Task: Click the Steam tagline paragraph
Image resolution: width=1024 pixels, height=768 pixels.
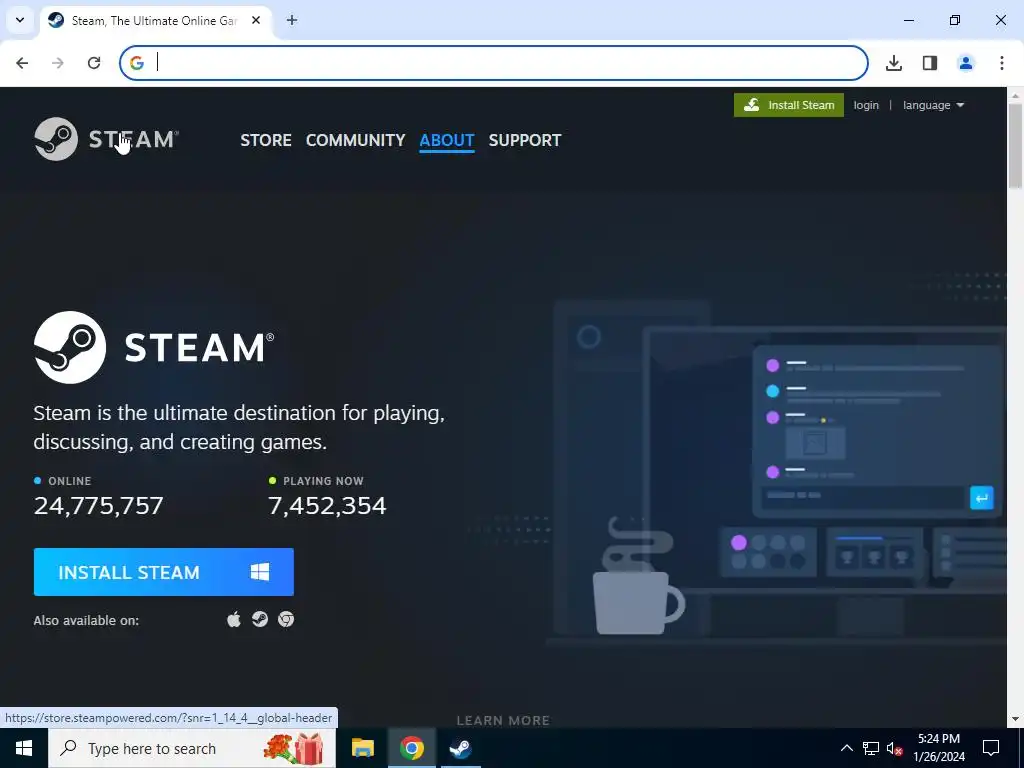Action: [239, 427]
